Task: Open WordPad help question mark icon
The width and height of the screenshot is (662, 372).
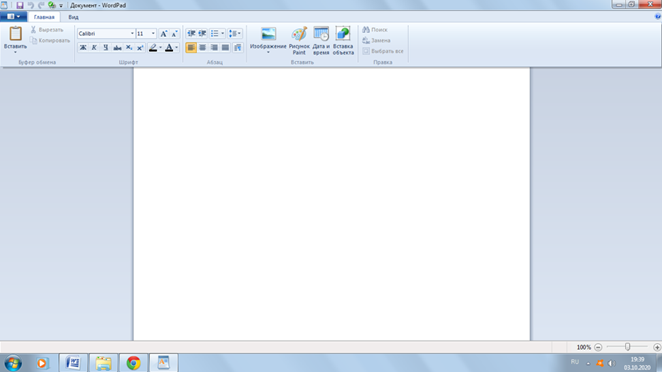Action: (658, 16)
